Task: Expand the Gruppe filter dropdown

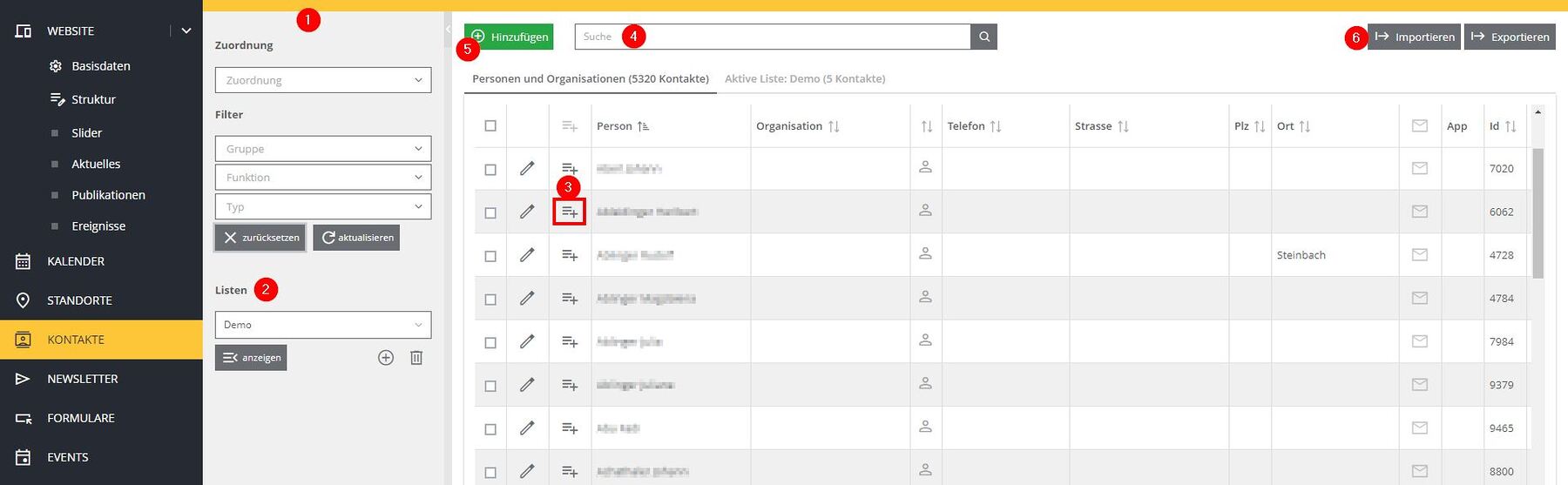Action: coord(322,149)
